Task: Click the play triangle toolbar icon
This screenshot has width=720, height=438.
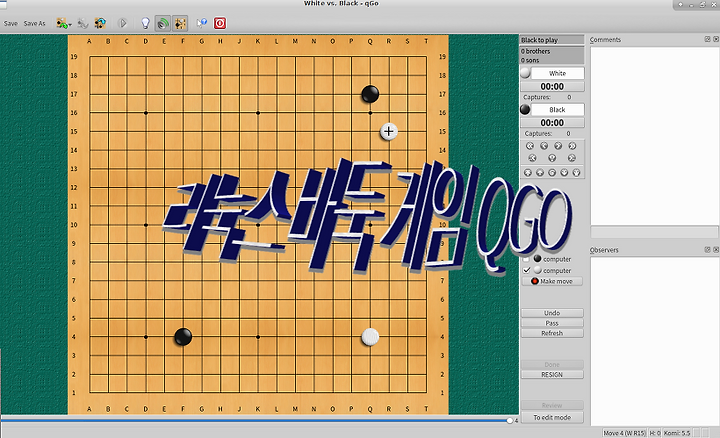Action: [123, 23]
